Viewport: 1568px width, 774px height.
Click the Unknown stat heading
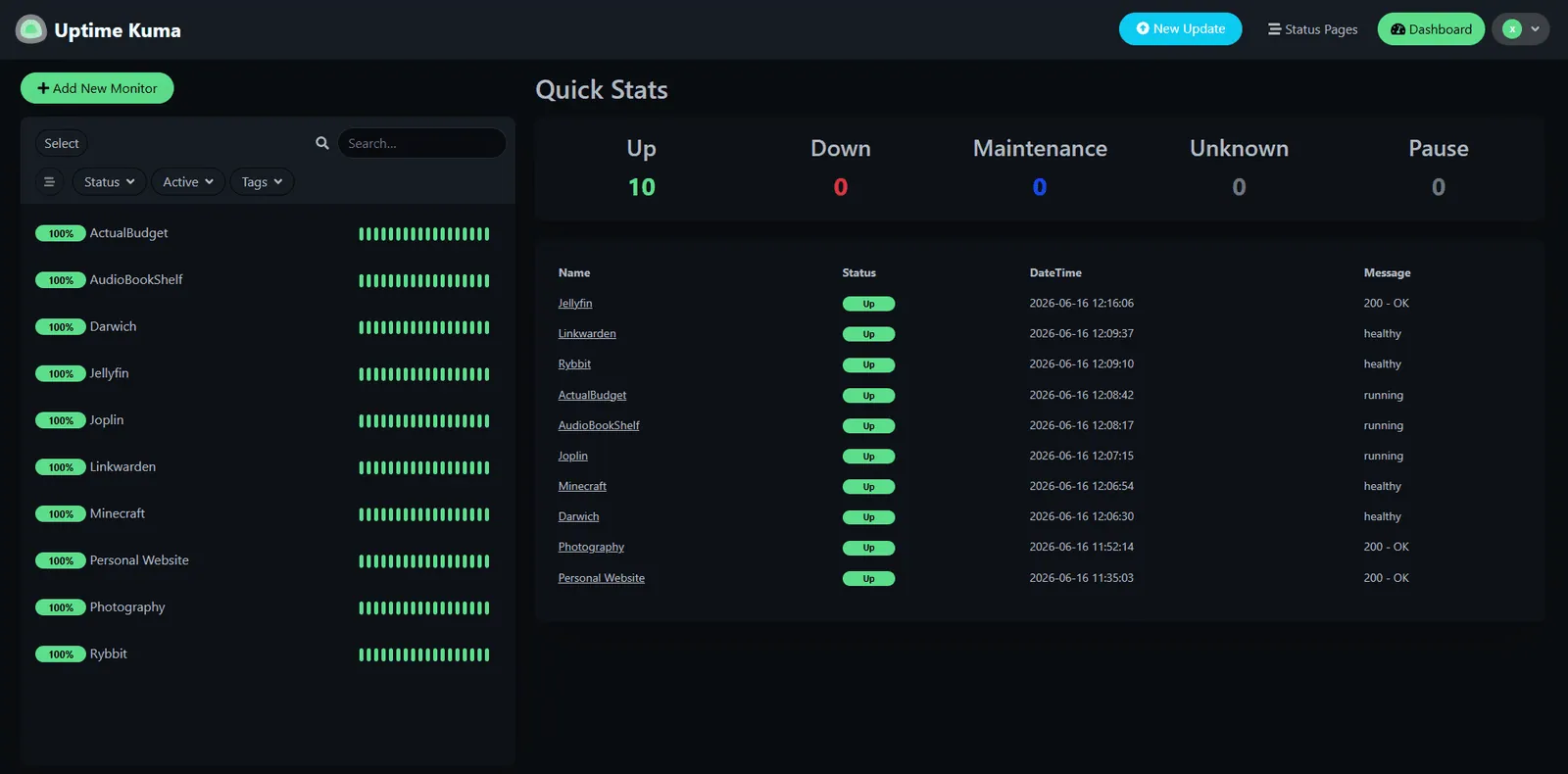[x=1239, y=148]
